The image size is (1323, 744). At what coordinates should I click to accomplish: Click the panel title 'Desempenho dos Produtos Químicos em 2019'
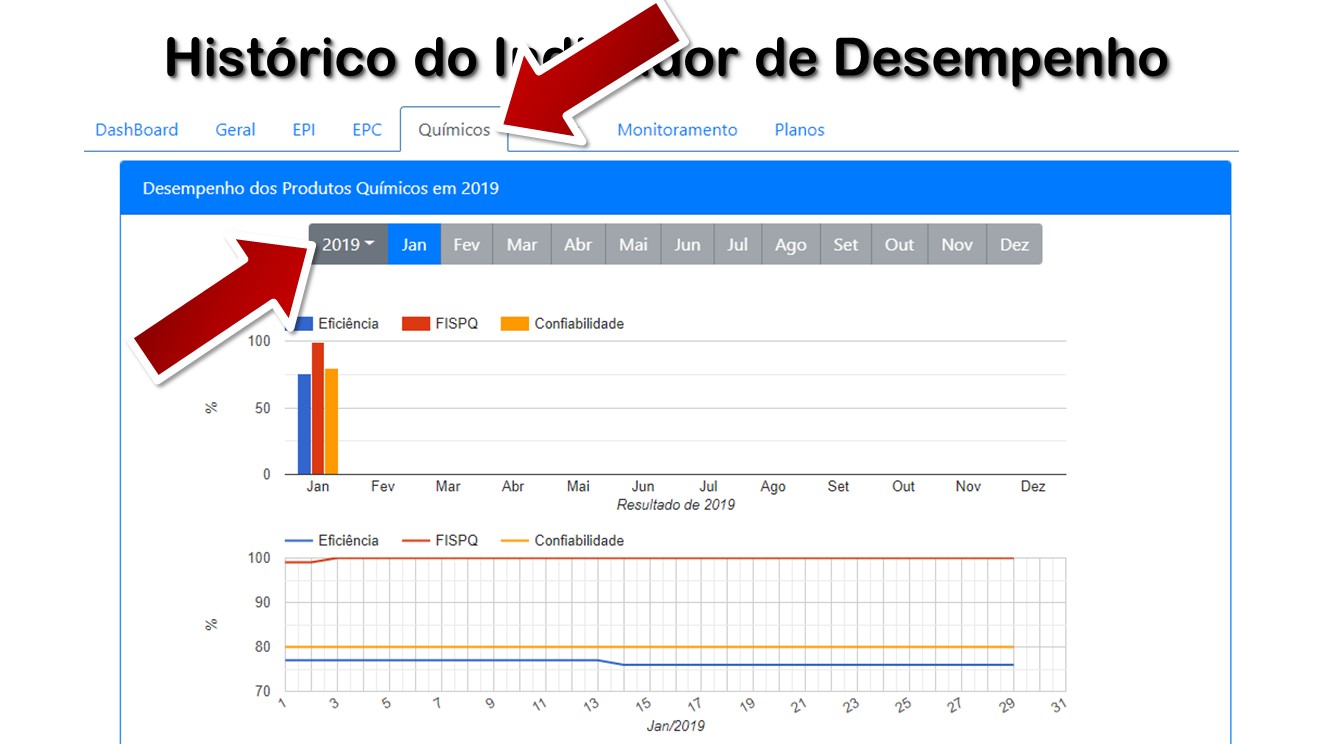point(321,188)
